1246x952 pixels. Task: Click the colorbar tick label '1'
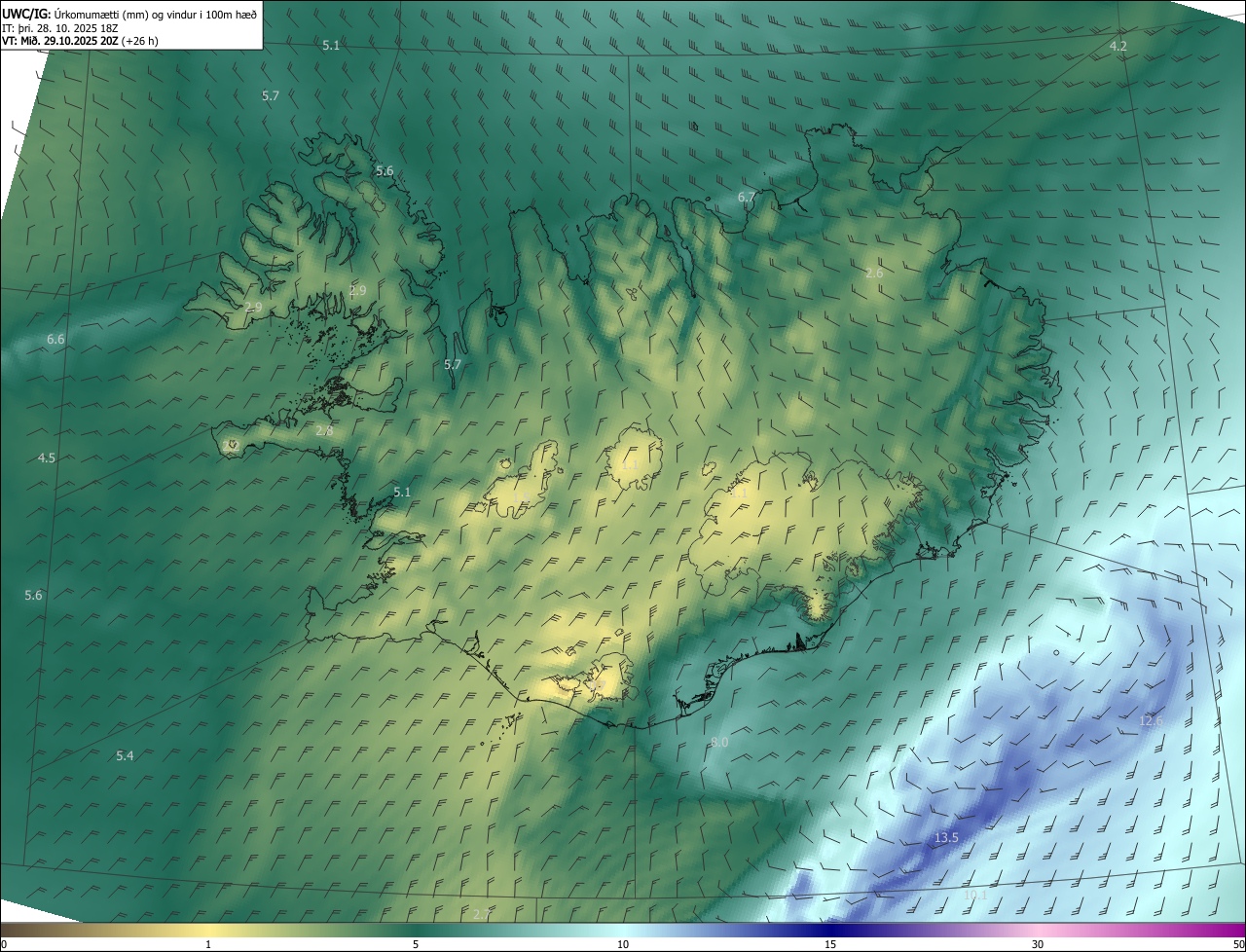[208, 944]
